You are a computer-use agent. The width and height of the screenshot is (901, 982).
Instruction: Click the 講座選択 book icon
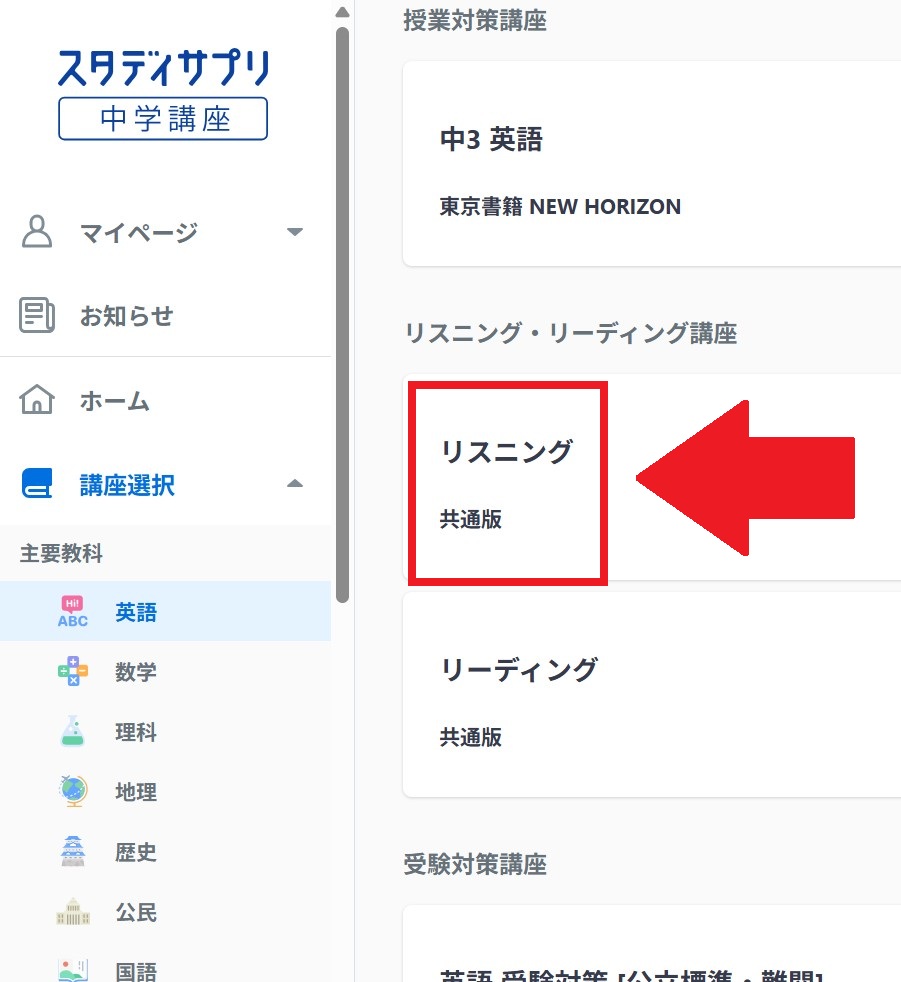[x=37, y=483]
